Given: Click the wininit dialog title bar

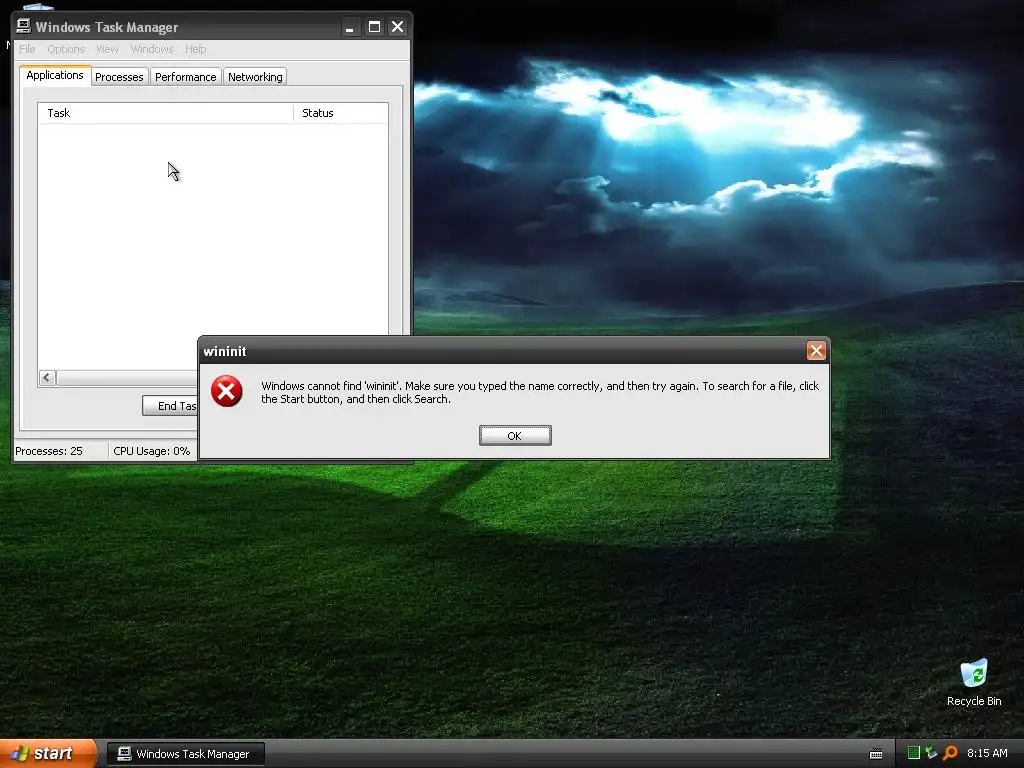Looking at the screenshot, I should [503, 351].
